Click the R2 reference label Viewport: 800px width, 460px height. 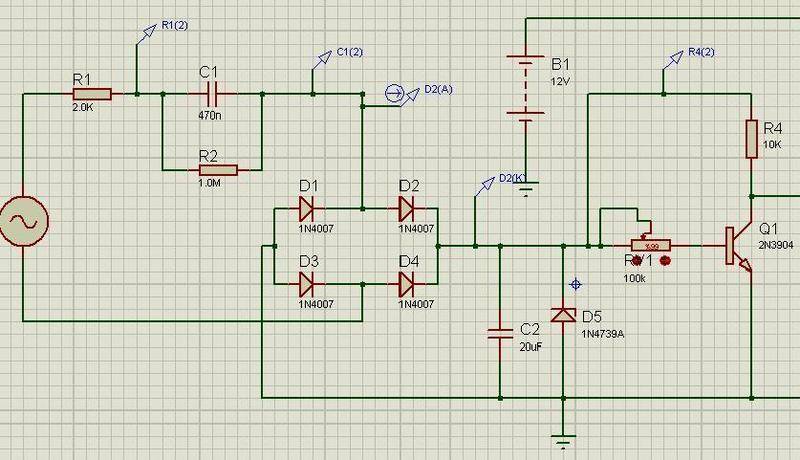(208, 156)
